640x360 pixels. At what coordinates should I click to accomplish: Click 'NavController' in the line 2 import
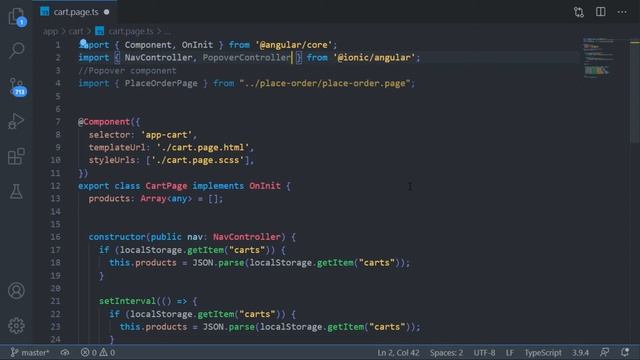click(158, 58)
